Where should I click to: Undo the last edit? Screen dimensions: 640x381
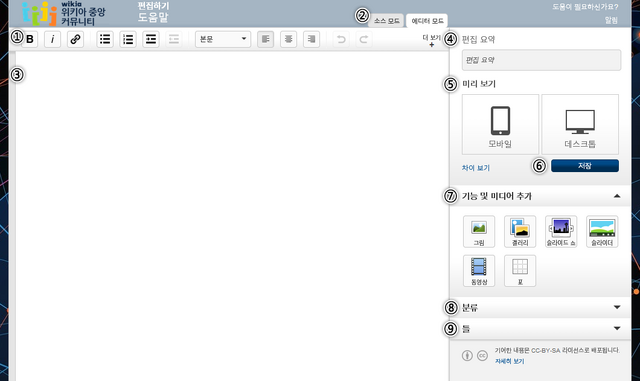(341, 39)
